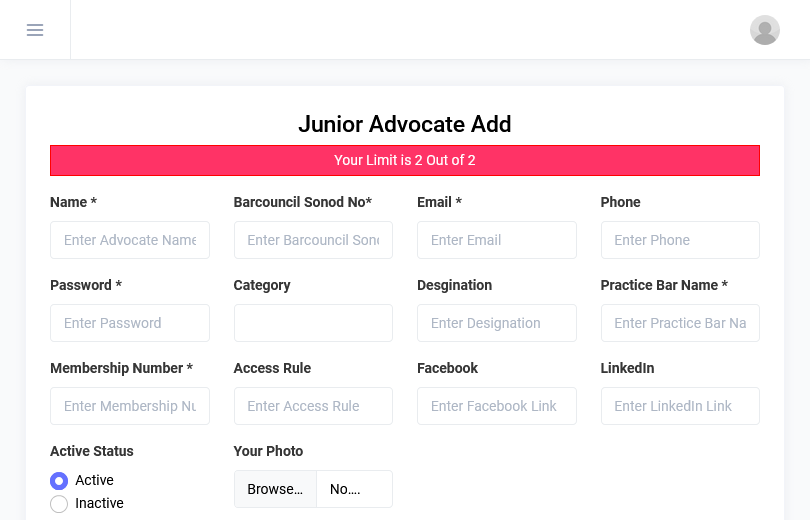Click the Facebook link input field
Image resolution: width=810 pixels, height=520 pixels.
click(x=497, y=406)
